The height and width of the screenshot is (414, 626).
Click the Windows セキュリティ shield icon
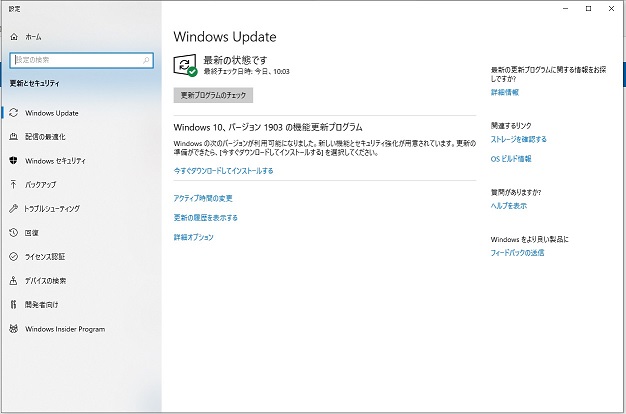pos(14,160)
